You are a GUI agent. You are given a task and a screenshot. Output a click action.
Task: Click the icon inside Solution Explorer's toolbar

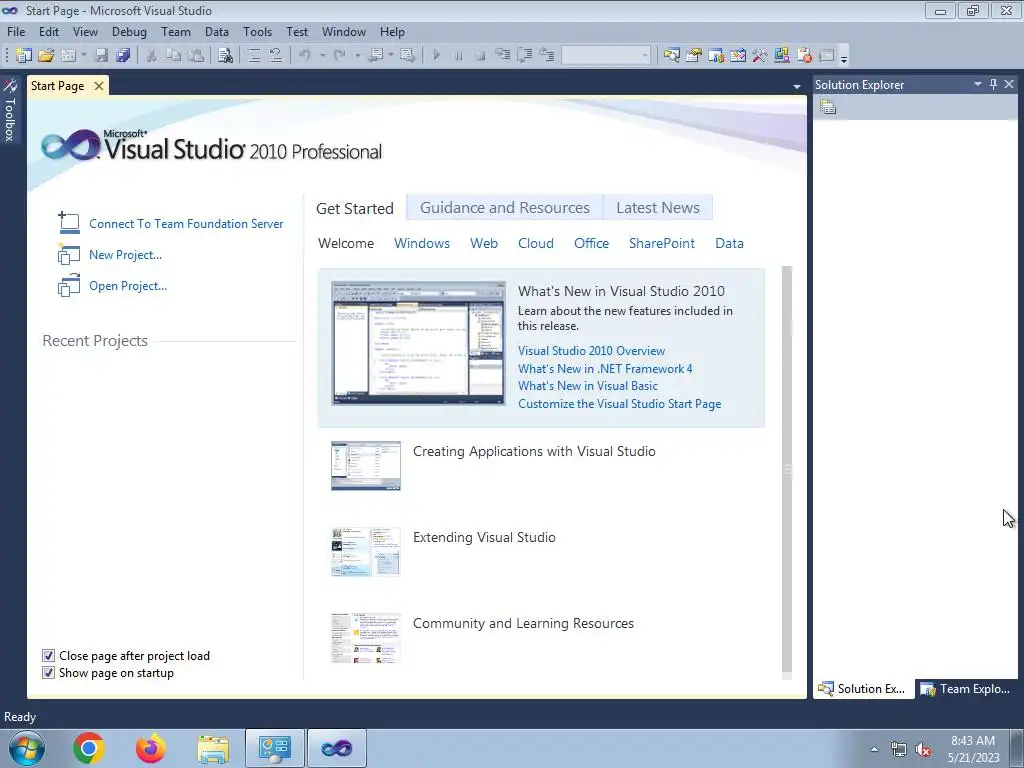click(x=828, y=107)
